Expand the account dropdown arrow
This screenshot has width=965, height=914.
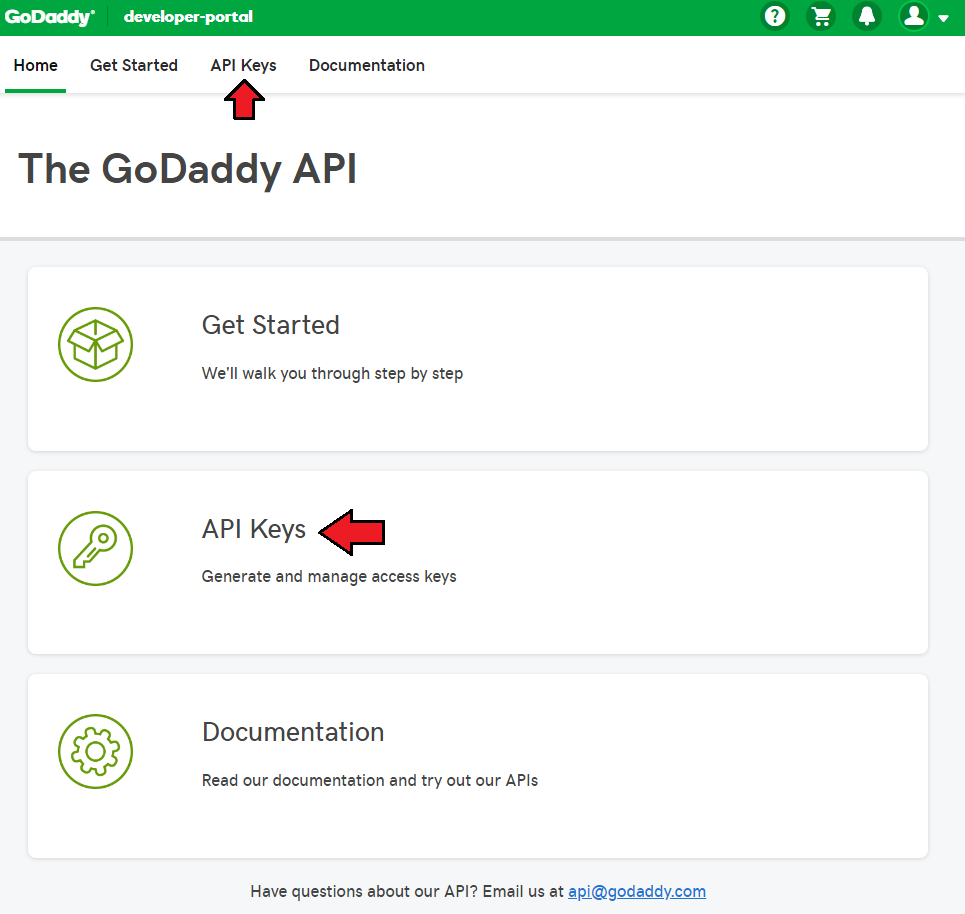[943, 18]
